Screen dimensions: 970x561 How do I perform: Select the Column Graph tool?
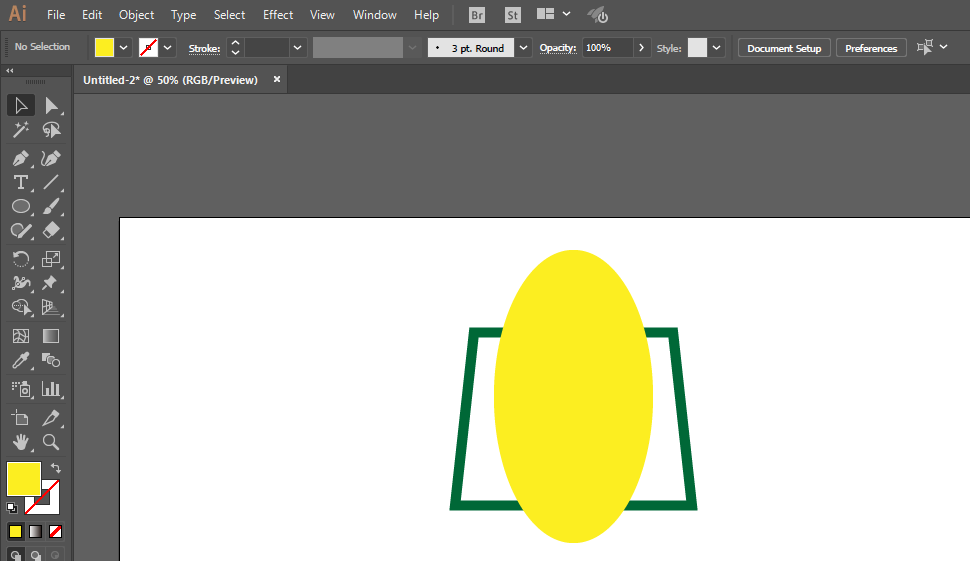tap(51, 389)
